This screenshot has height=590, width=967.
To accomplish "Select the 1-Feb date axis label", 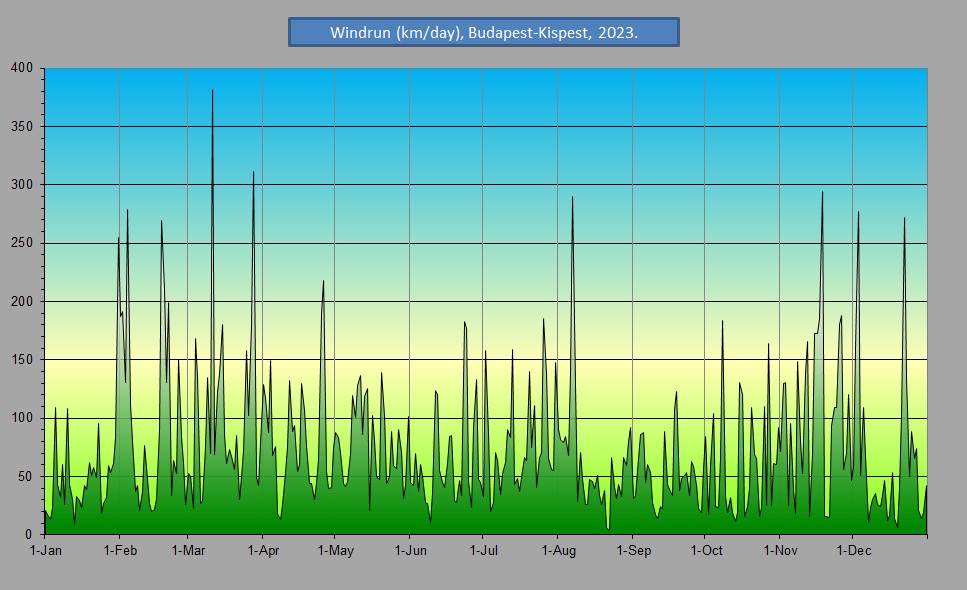I will [x=120, y=550].
